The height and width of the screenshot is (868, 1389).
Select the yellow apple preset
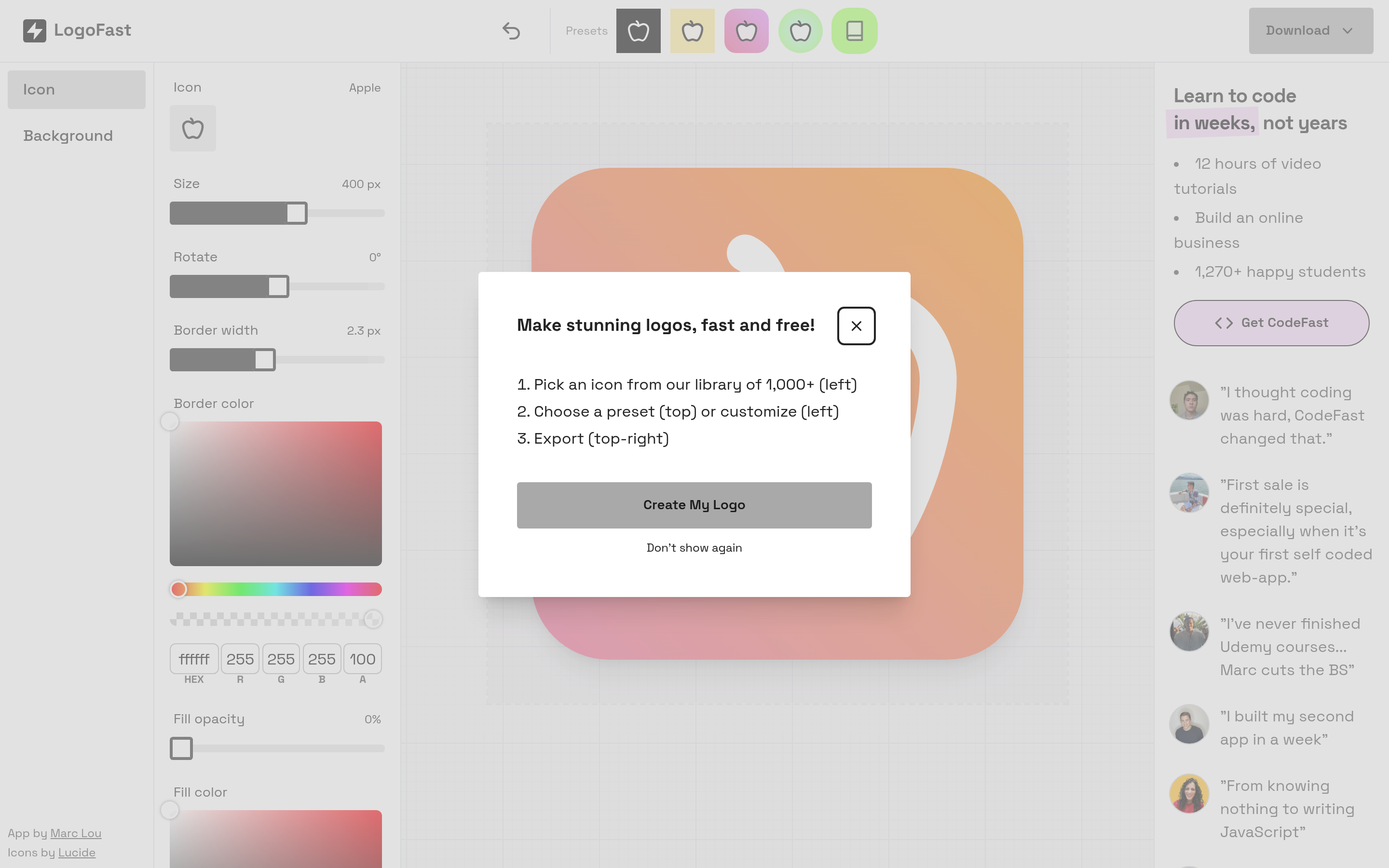[692, 31]
